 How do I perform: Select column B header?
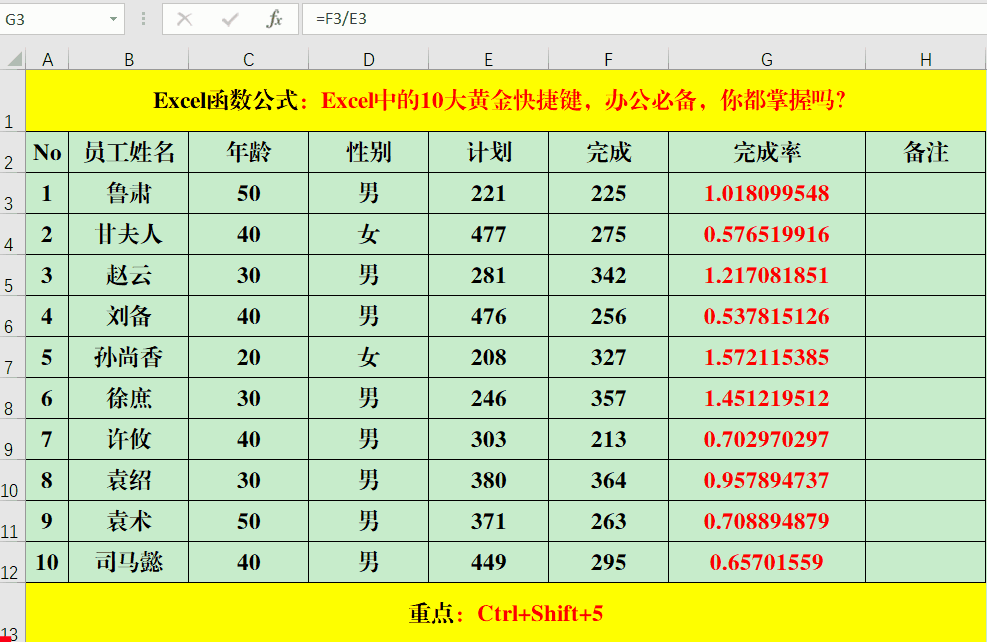click(128, 60)
